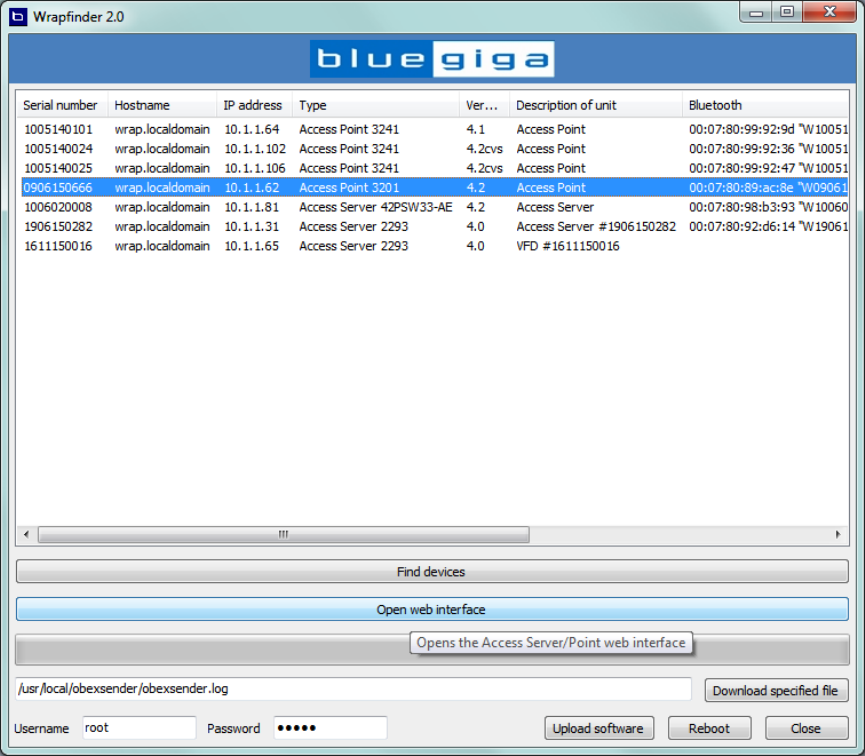This screenshot has height=756, width=865.
Task: Click the horizontal scrollbar thumb
Action: [x=284, y=534]
